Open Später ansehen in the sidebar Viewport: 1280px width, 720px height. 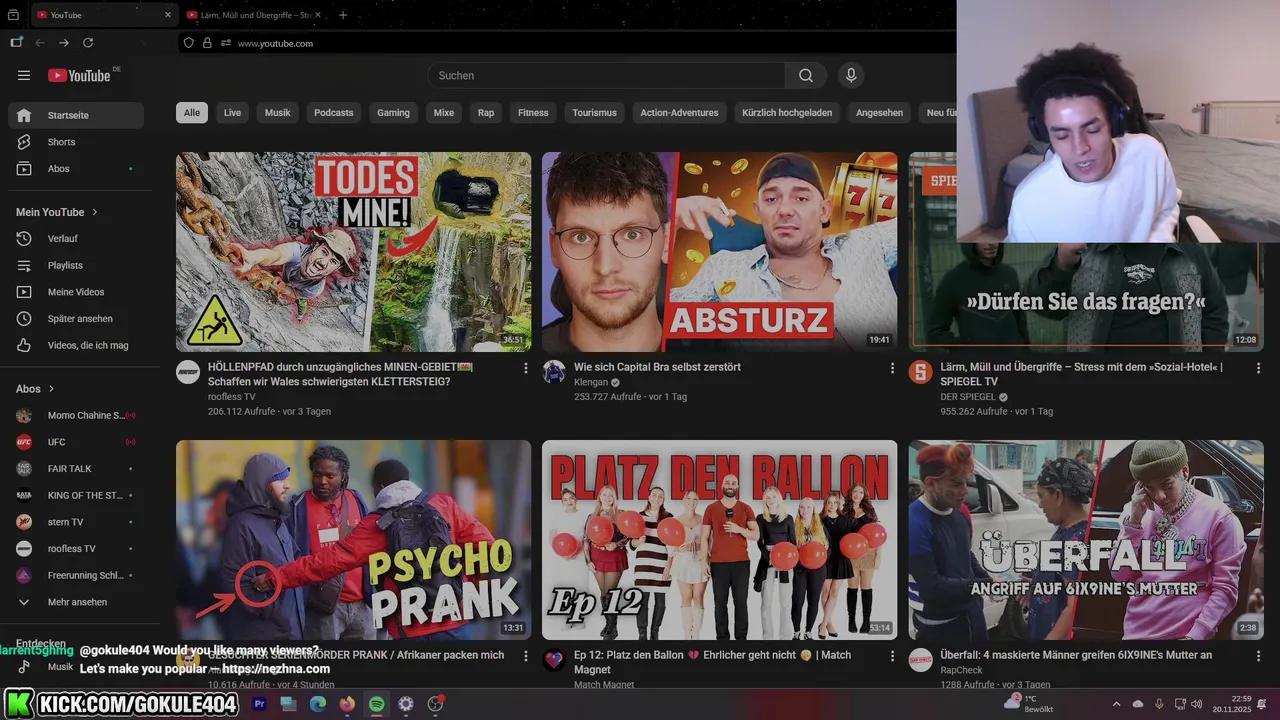(x=76, y=319)
